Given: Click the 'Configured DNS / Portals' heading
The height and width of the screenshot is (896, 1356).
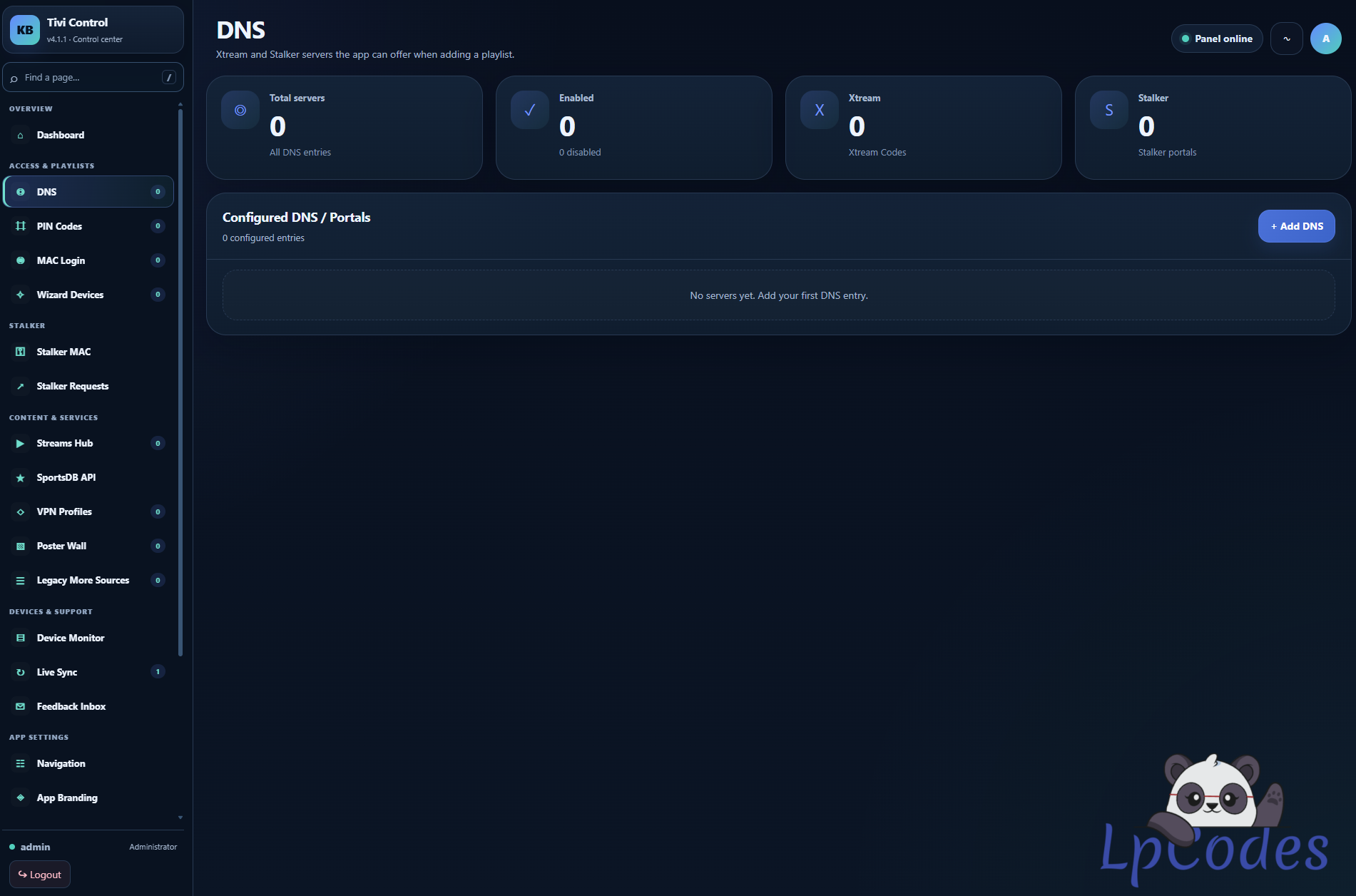Looking at the screenshot, I should pos(297,218).
